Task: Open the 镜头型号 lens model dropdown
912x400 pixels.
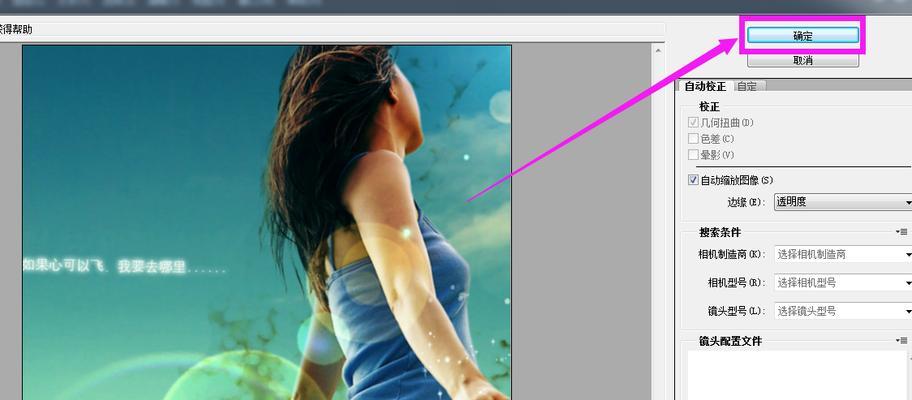Action: (x=843, y=311)
